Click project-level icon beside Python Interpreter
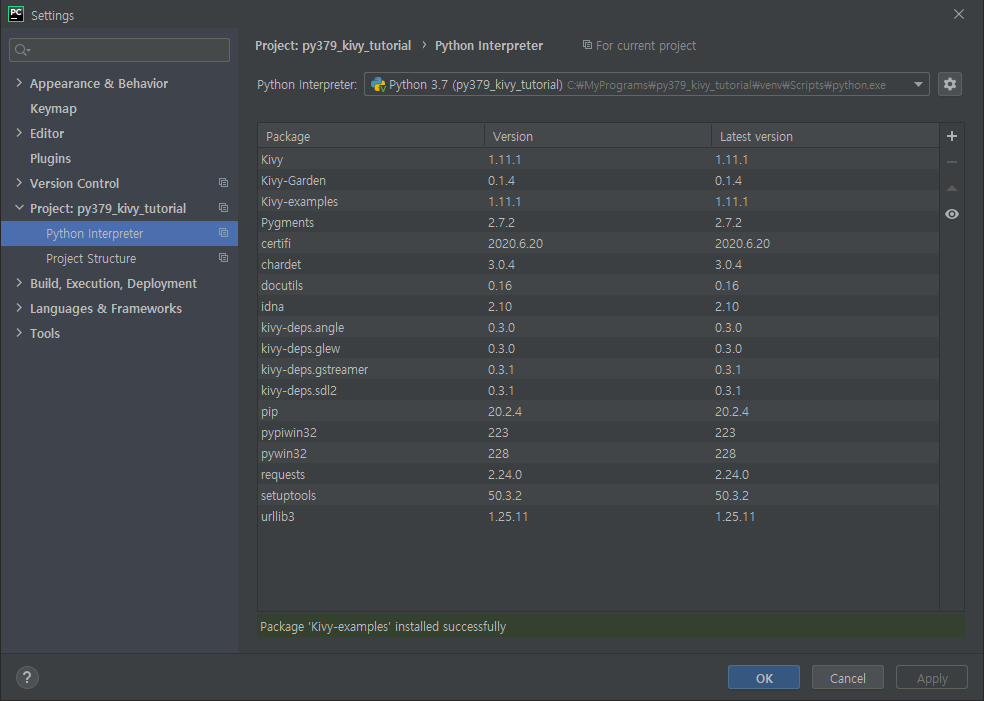Viewport: 984px width, 701px height. click(223, 233)
